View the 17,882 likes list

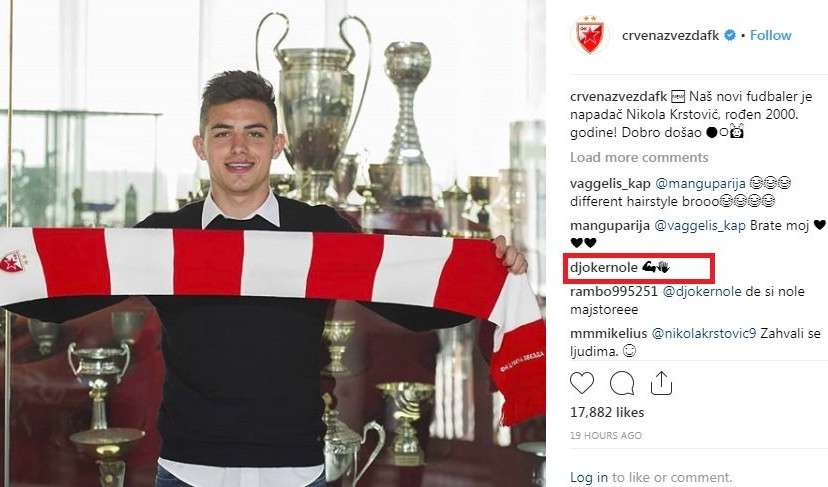pos(607,412)
